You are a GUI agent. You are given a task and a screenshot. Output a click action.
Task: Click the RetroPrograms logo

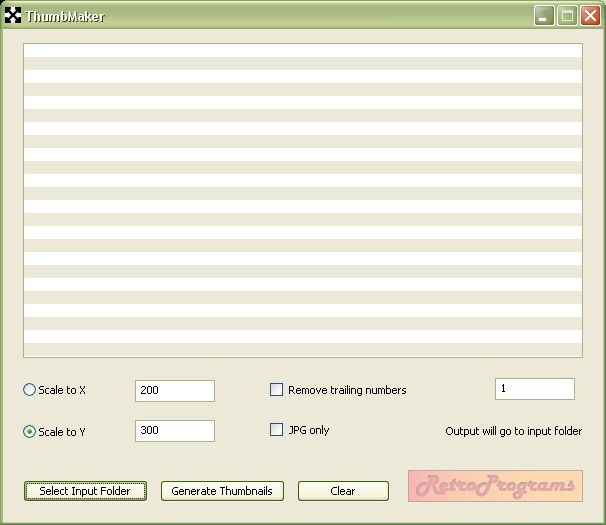495,486
